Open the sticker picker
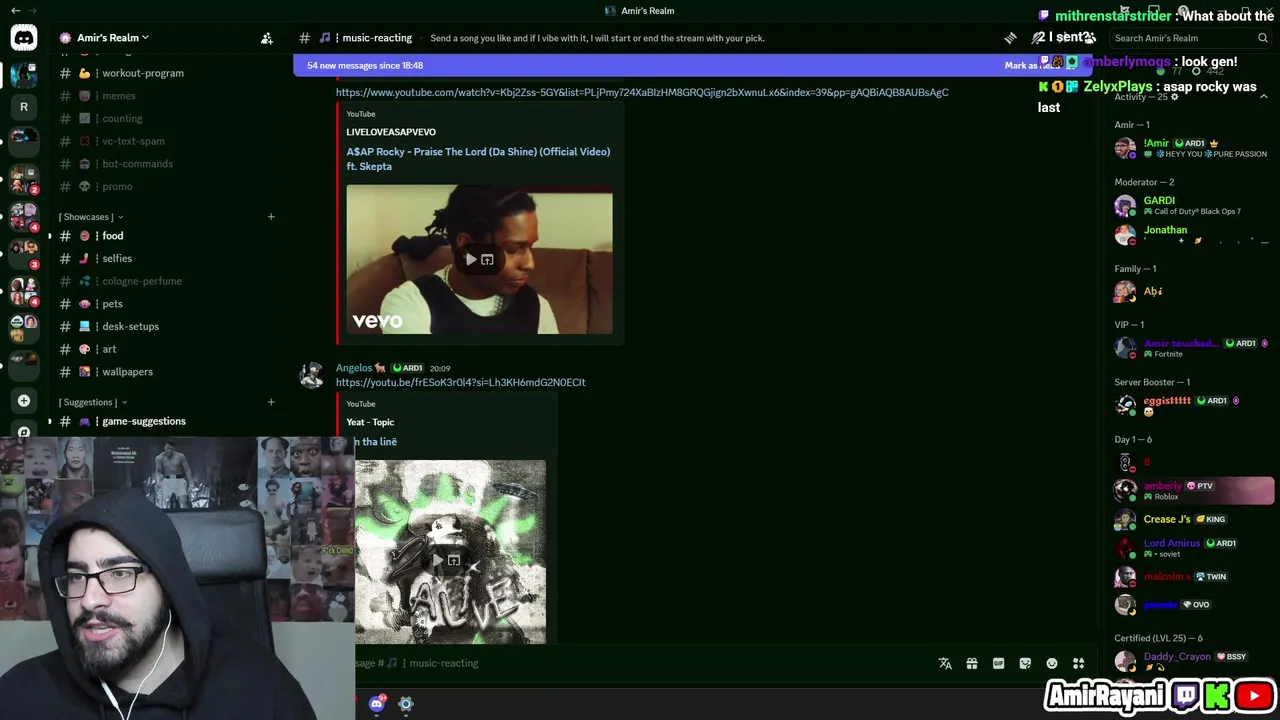The image size is (1280, 720). click(1025, 663)
